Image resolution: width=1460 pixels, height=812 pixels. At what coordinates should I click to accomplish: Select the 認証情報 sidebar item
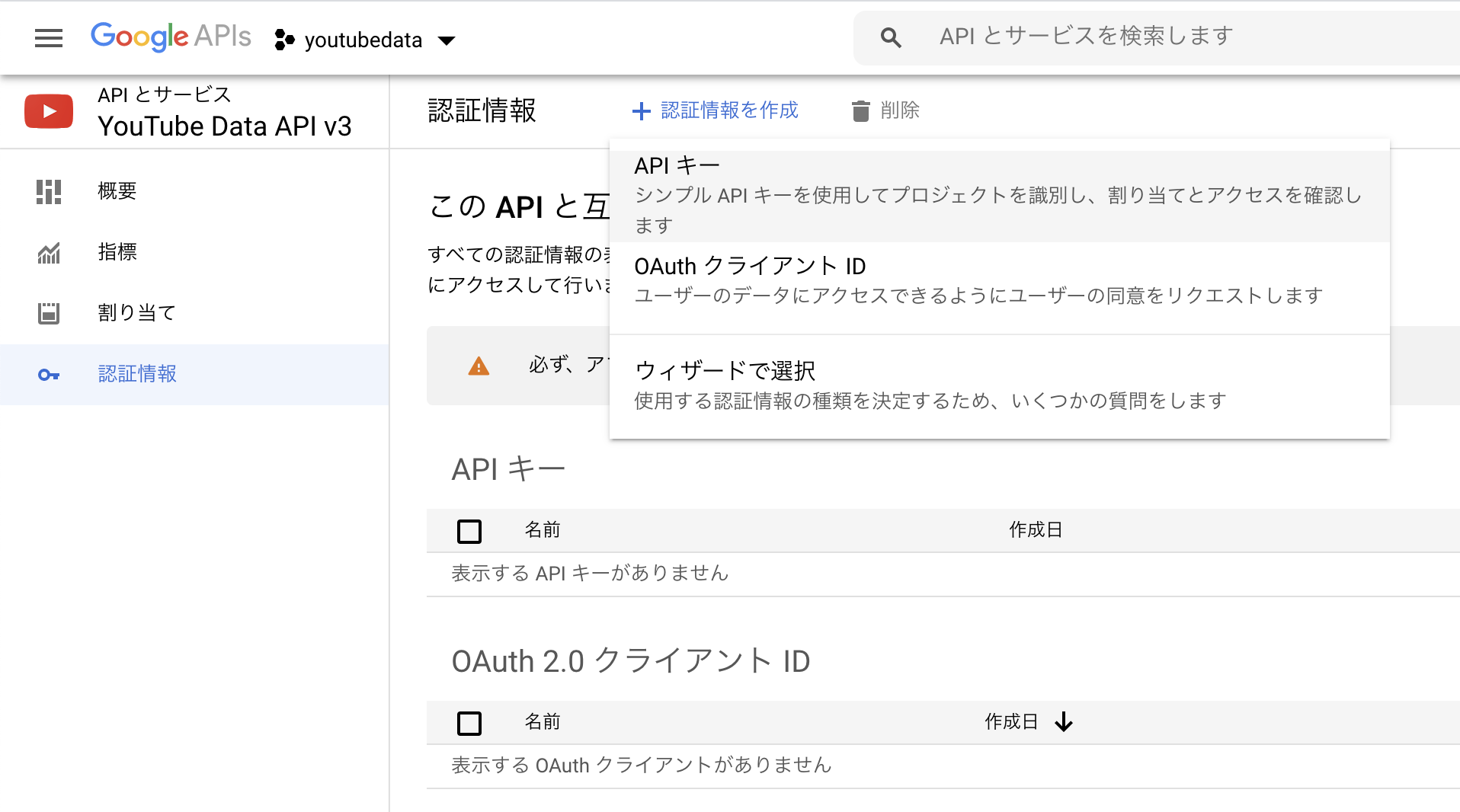point(194,374)
